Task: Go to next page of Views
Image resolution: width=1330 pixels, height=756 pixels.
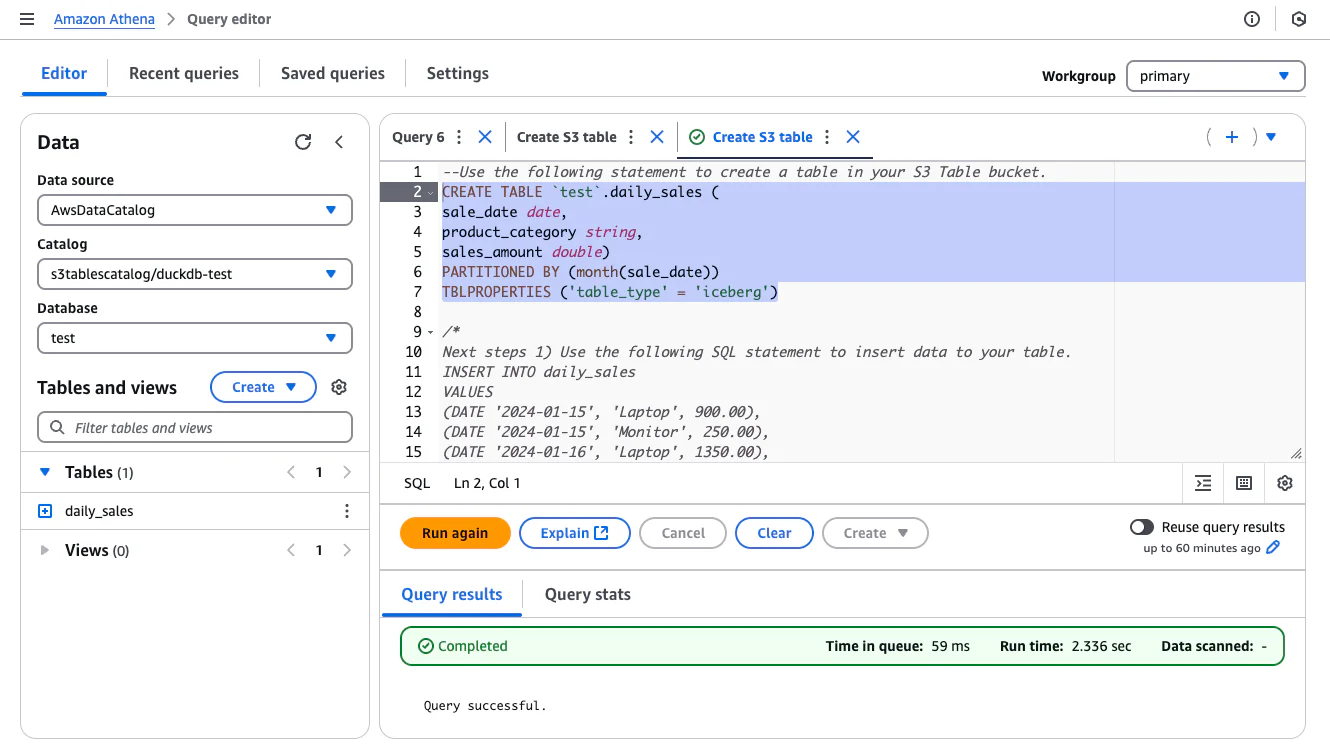Action: pos(347,550)
